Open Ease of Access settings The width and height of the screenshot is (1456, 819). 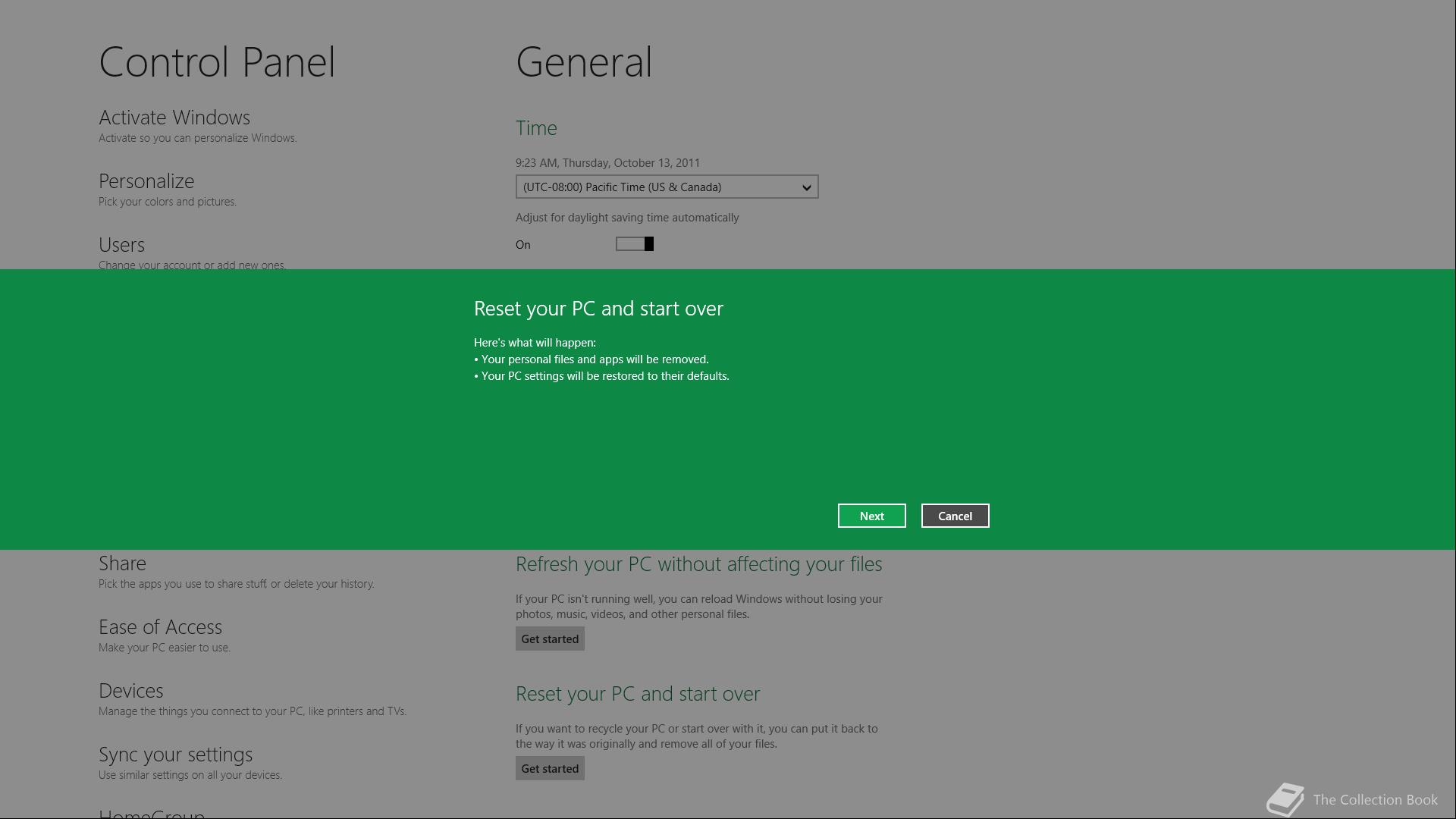point(160,627)
